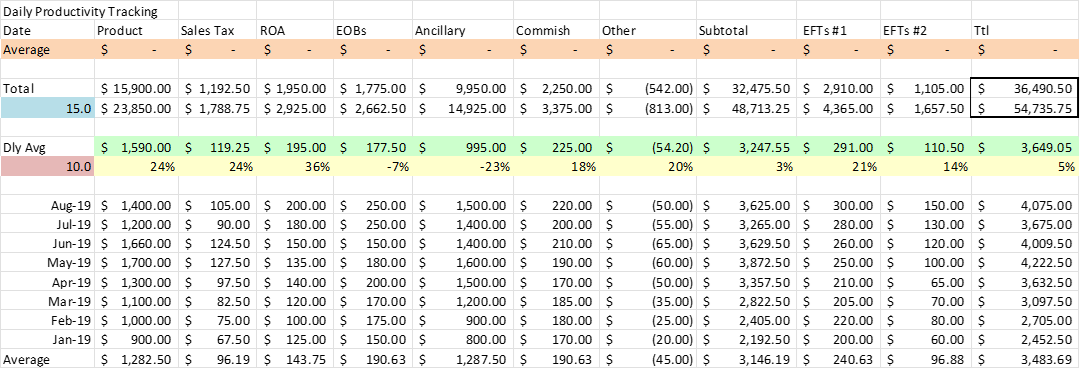This screenshot has height=369, width=1080.
Task: Select the 'Jan-19' date cell
Action: coord(48,339)
